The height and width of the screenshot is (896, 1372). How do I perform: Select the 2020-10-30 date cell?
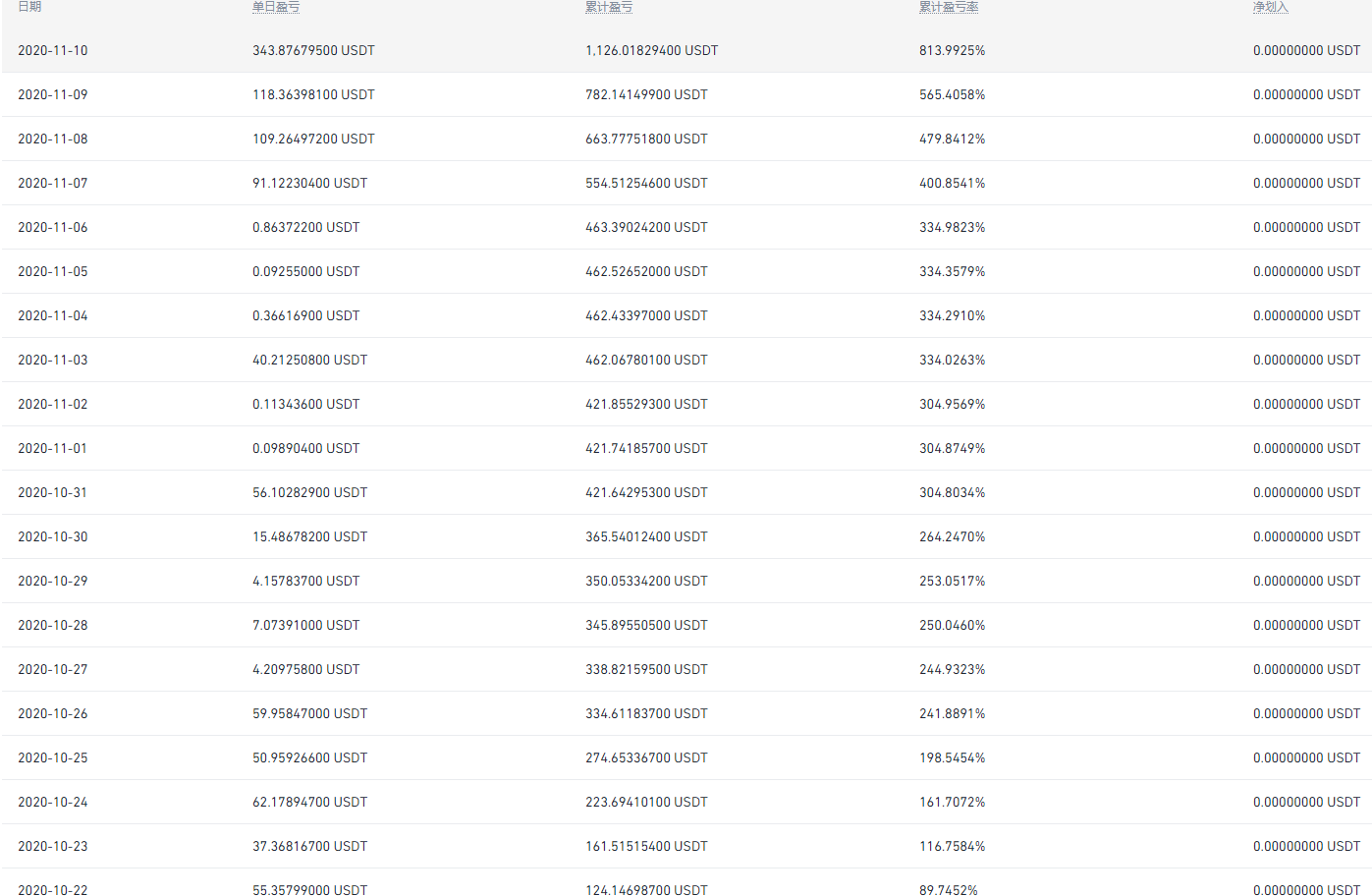(x=53, y=536)
